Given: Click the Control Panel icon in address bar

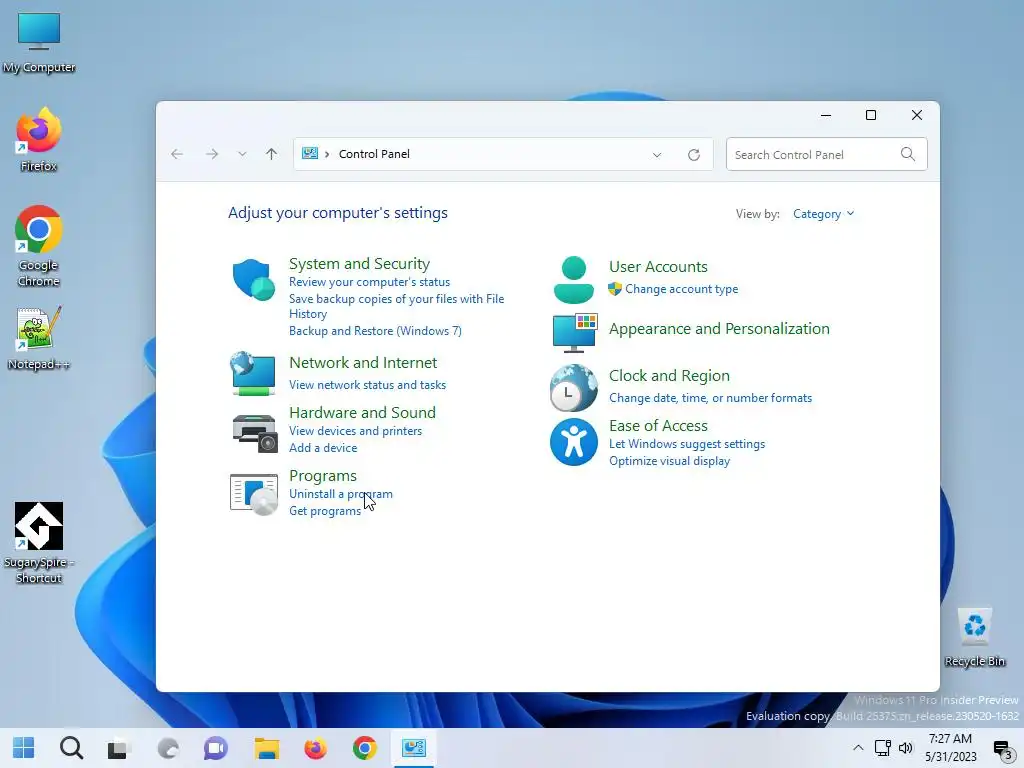Looking at the screenshot, I should 310,153.
